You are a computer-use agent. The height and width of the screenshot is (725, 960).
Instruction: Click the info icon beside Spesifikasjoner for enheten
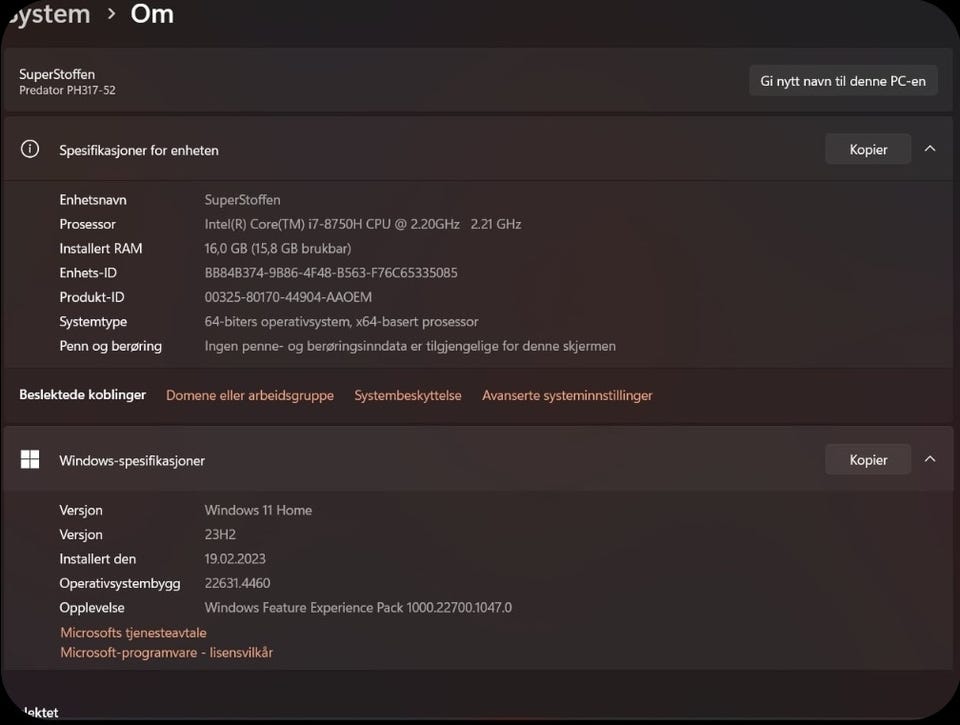tap(30, 149)
